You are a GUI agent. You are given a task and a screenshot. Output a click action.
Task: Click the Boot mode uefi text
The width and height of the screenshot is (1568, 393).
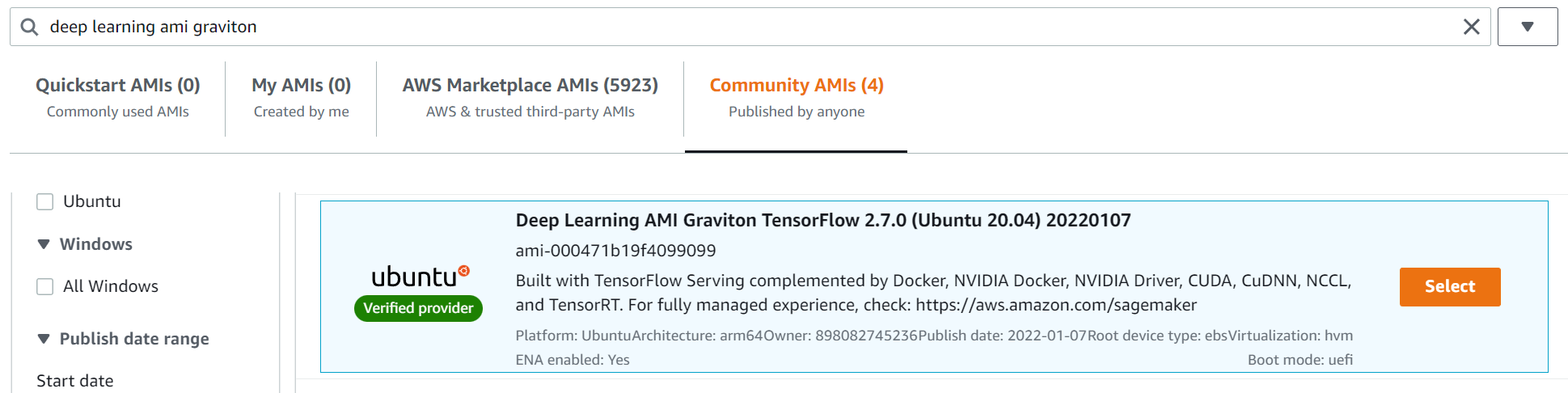pos(1300,360)
